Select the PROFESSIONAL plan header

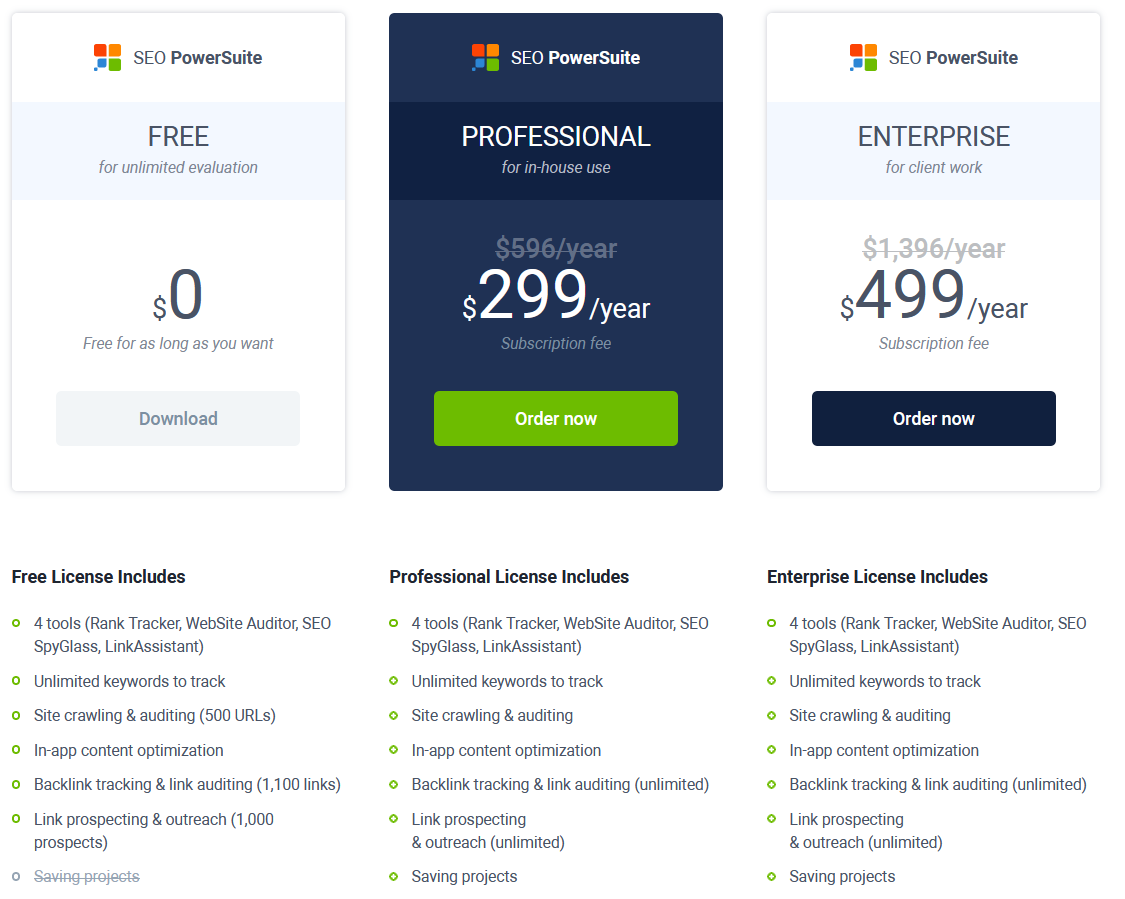coord(556,137)
